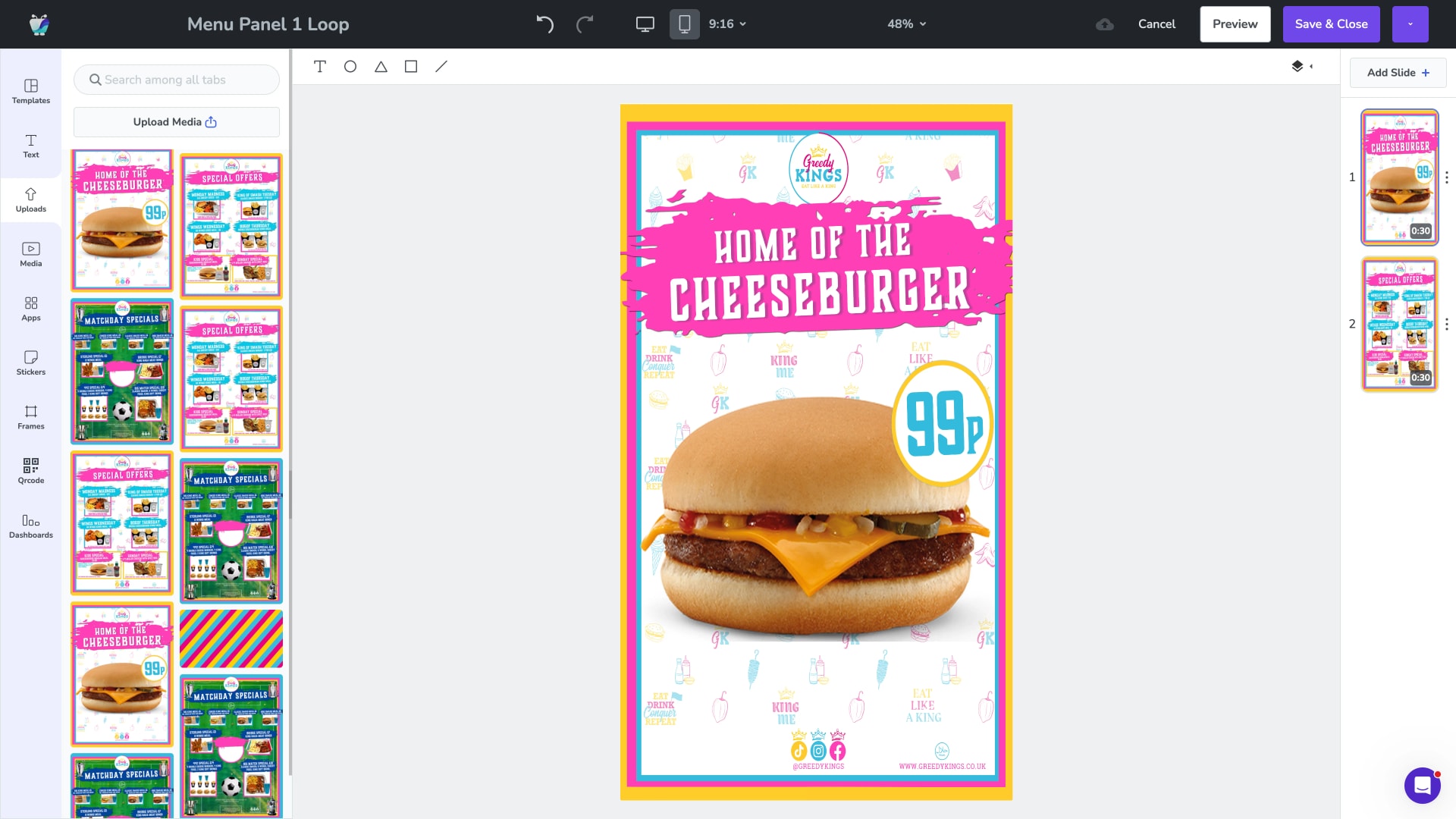Click the cloud save status icon
This screenshot has height=819, width=1456.
coord(1105,24)
